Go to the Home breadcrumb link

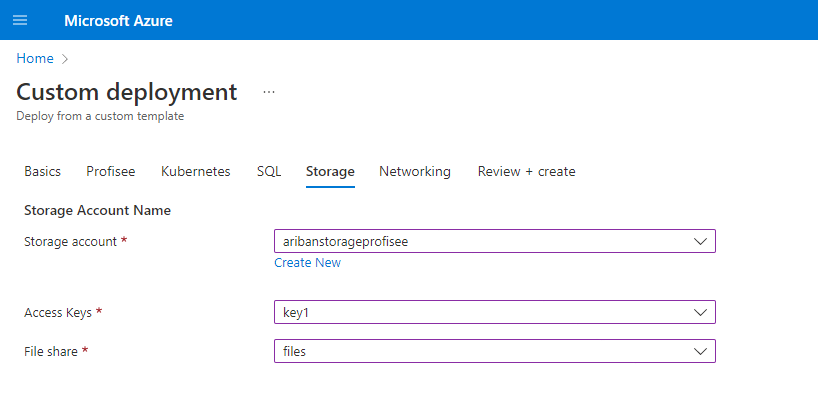pyautogui.click(x=35, y=58)
